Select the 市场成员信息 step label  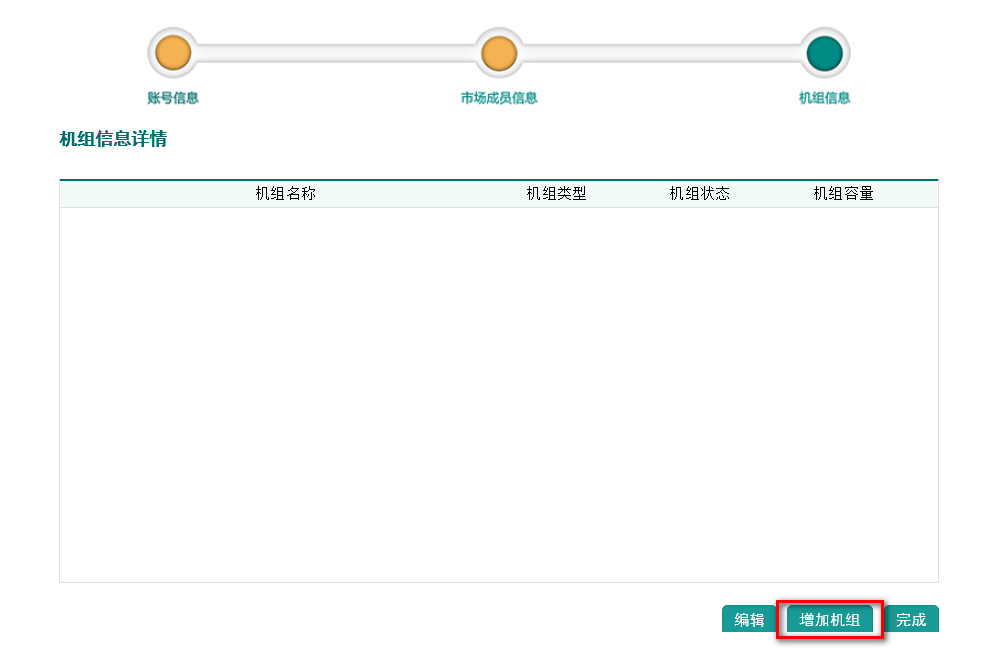point(499,98)
